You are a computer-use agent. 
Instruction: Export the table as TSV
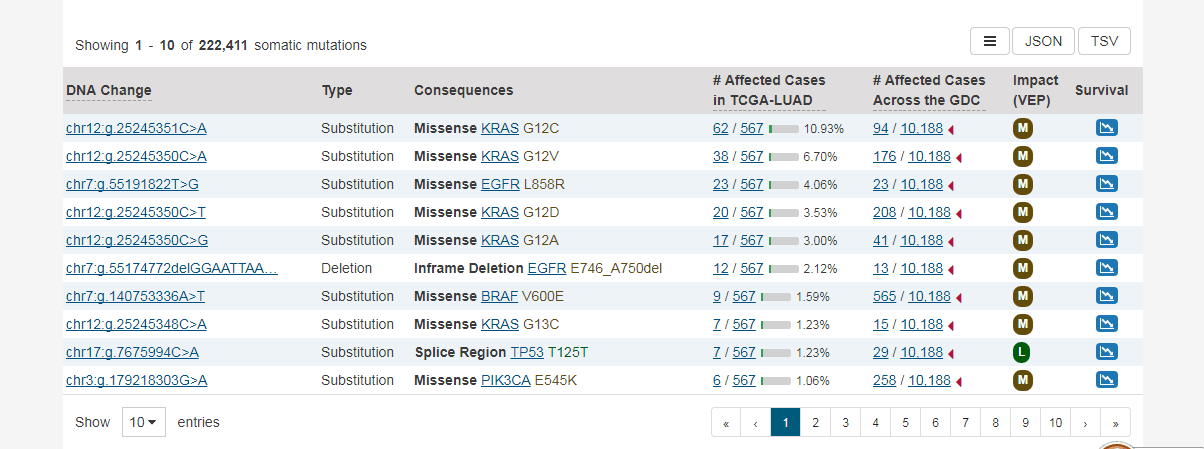1104,41
